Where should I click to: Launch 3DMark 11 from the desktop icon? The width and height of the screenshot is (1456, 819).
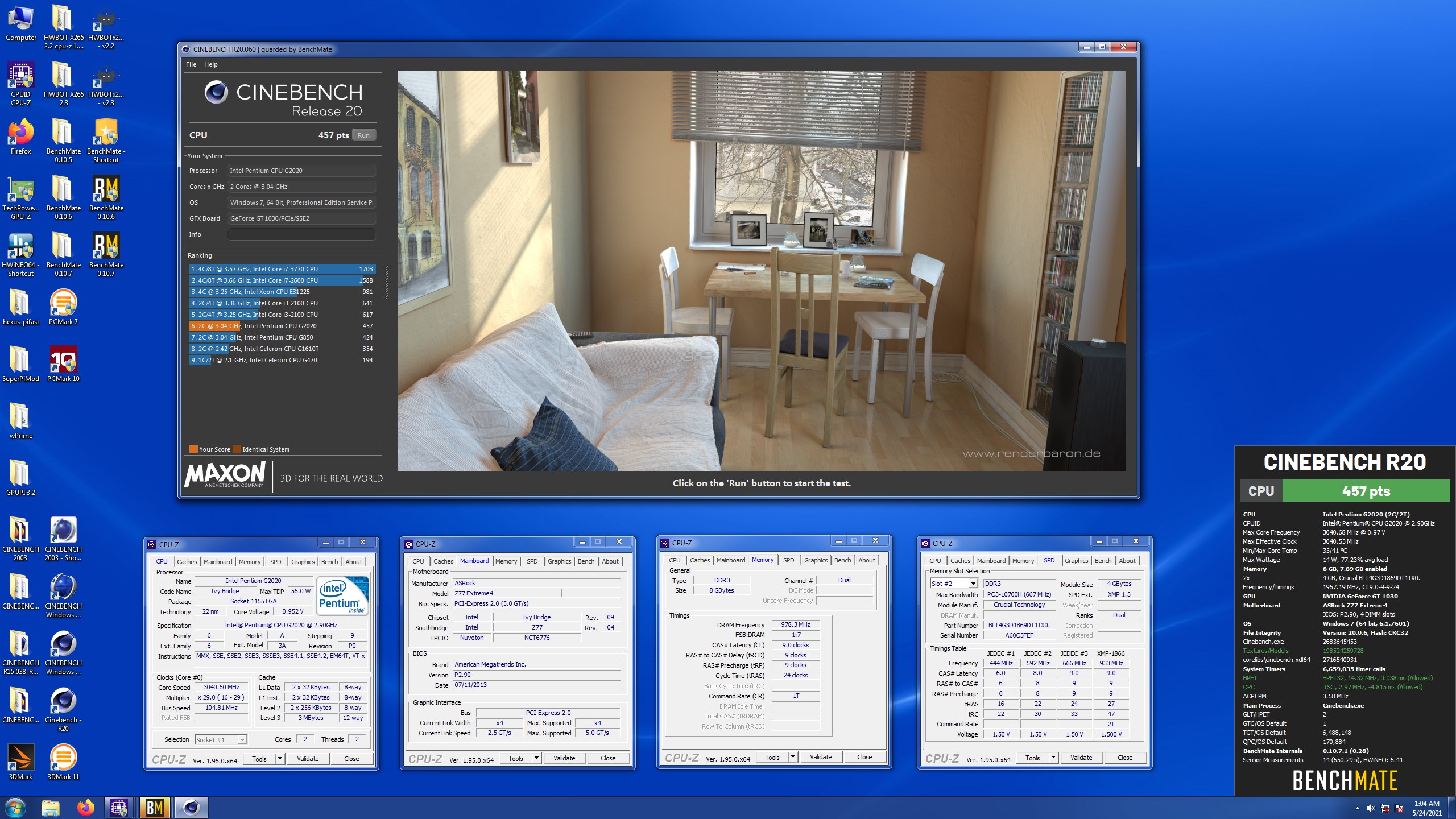click(63, 763)
